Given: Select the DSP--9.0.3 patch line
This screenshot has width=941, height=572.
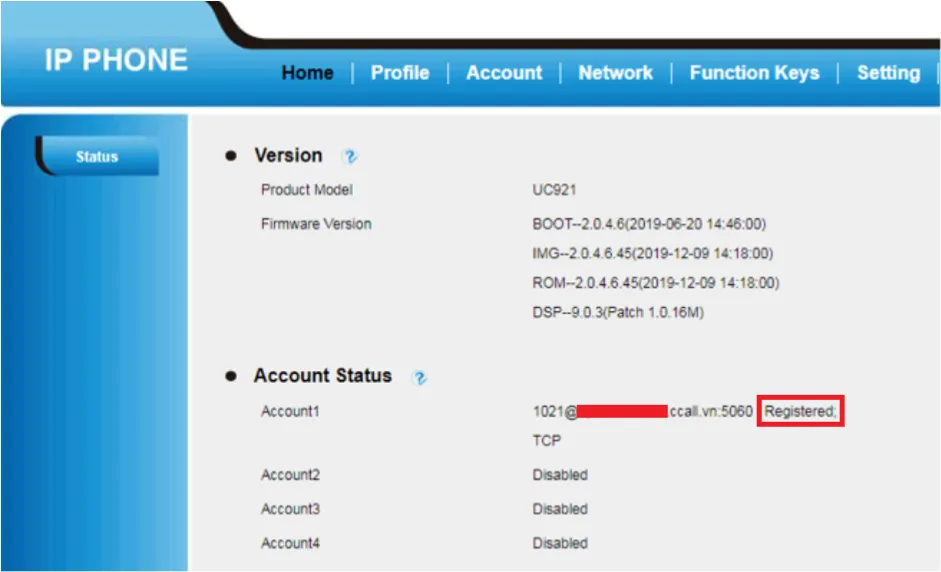Looking at the screenshot, I should (x=618, y=312).
